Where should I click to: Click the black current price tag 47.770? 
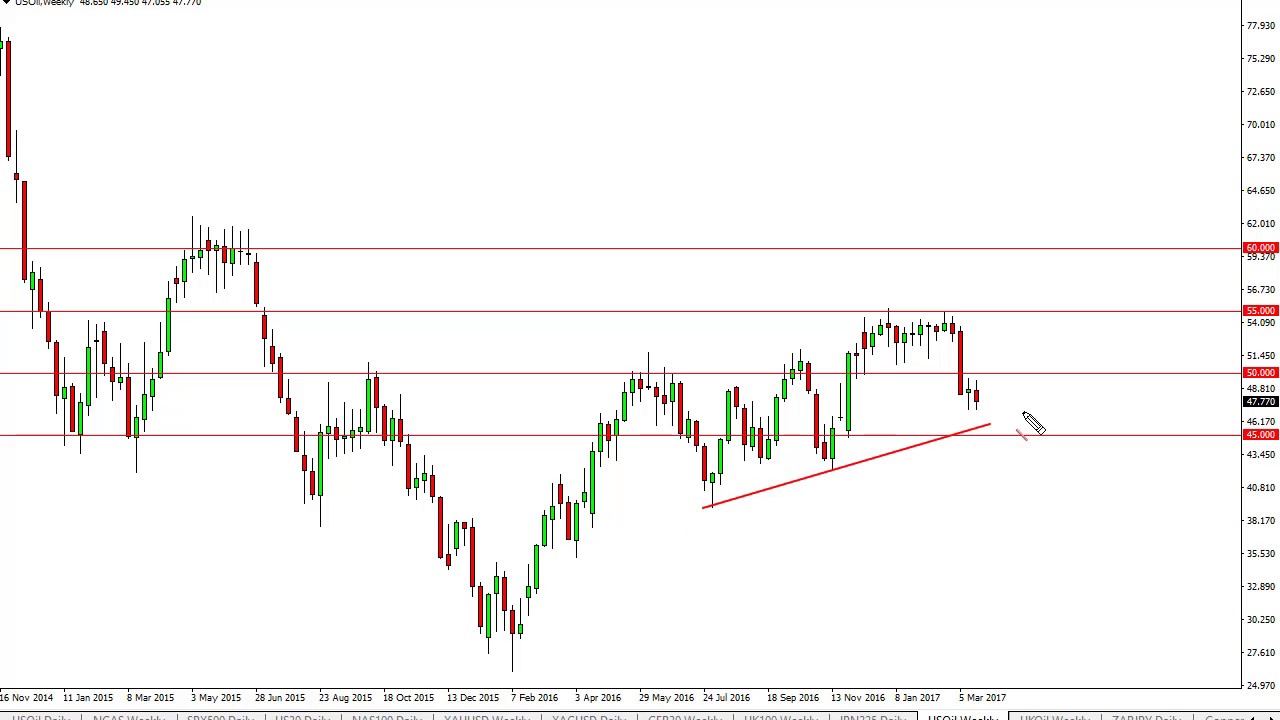coord(1260,402)
